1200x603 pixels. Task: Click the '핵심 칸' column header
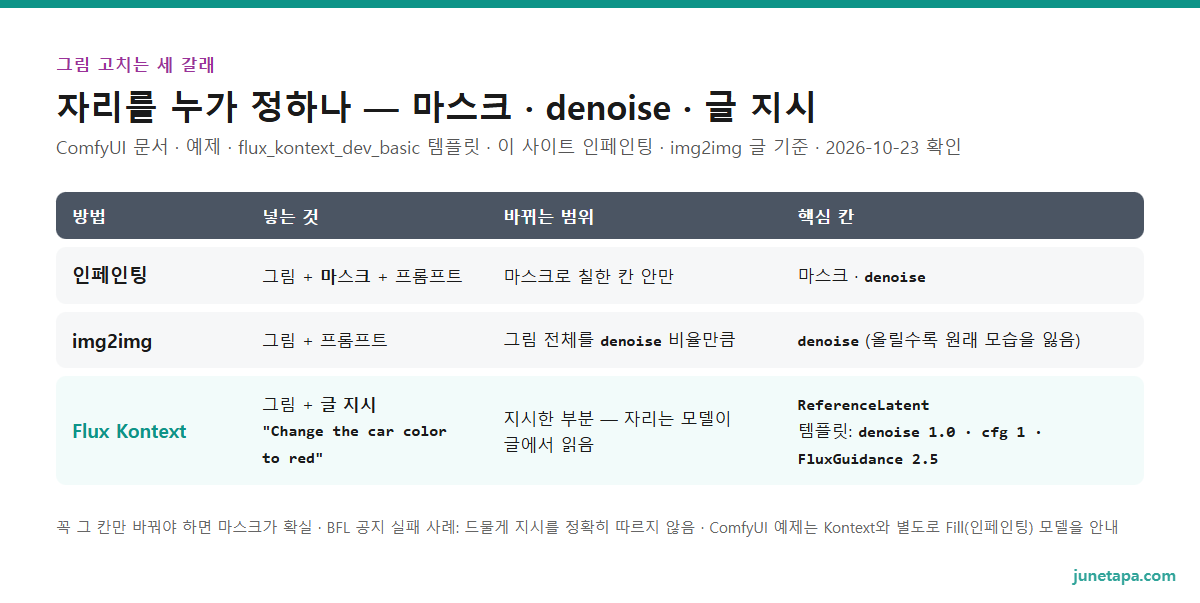pyautogui.click(x=825, y=216)
